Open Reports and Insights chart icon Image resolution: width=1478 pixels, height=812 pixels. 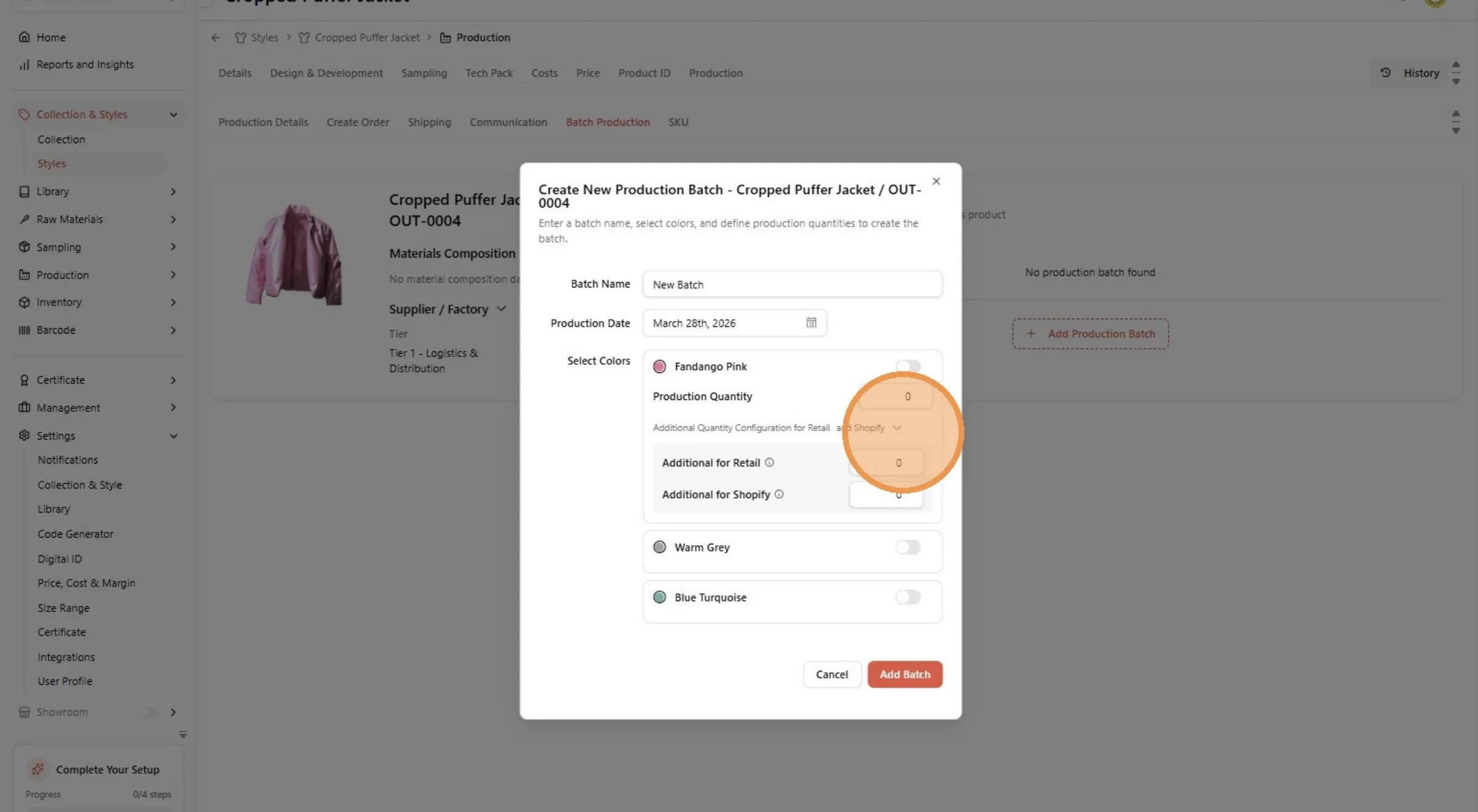click(x=24, y=65)
